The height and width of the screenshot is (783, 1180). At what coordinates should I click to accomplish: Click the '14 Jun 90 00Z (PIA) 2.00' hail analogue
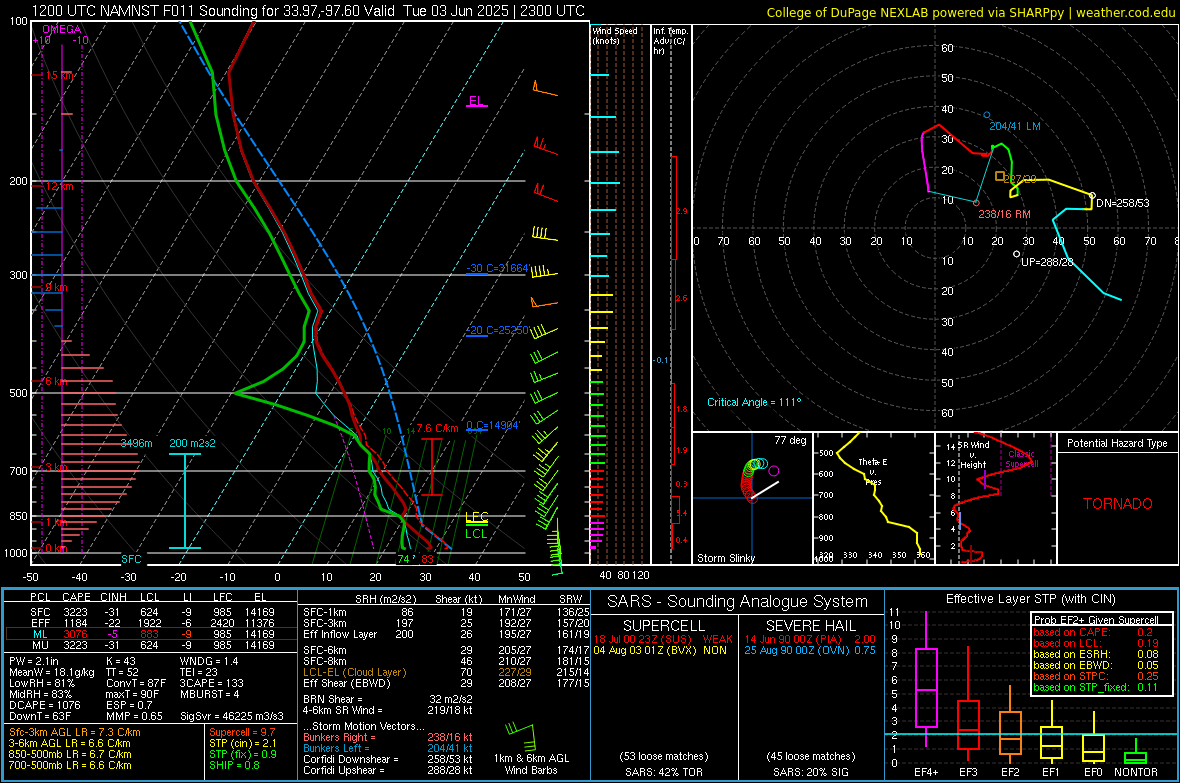click(x=810, y=639)
